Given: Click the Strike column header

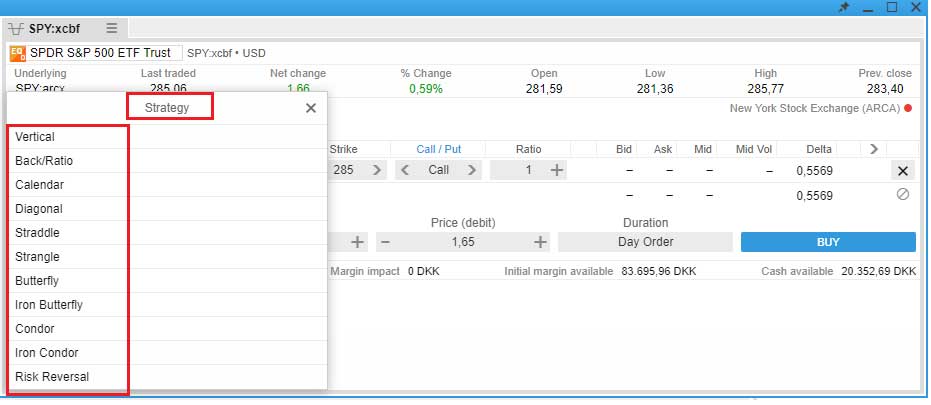Looking at the screenshot, I should click(343, 150).
